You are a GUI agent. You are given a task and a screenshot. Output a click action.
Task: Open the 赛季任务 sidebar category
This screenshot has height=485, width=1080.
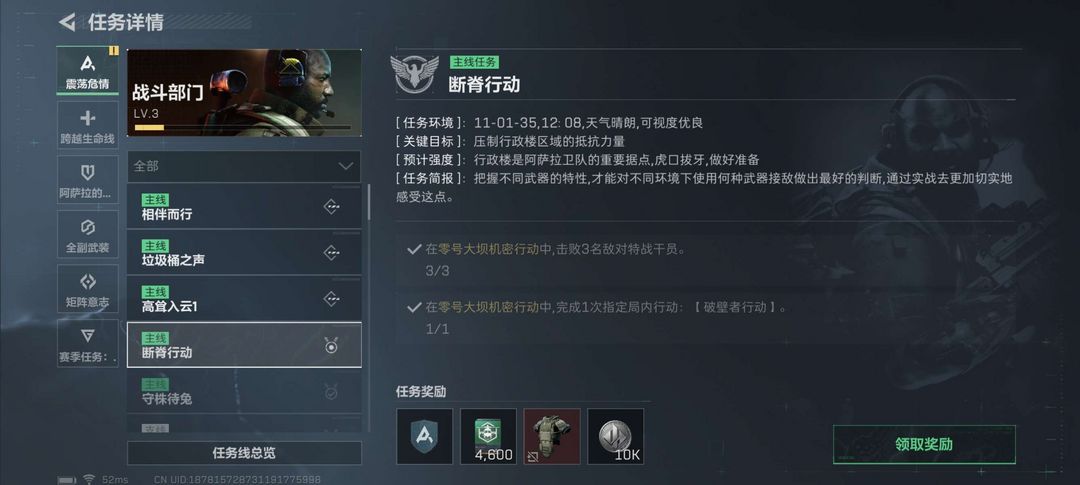[x=87, y=342]
